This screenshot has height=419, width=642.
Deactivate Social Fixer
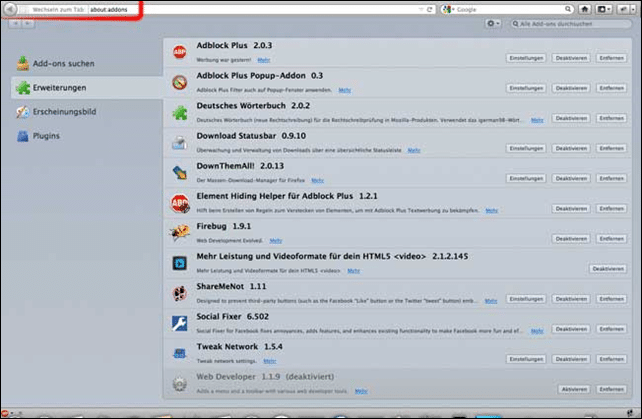(571, 329)
